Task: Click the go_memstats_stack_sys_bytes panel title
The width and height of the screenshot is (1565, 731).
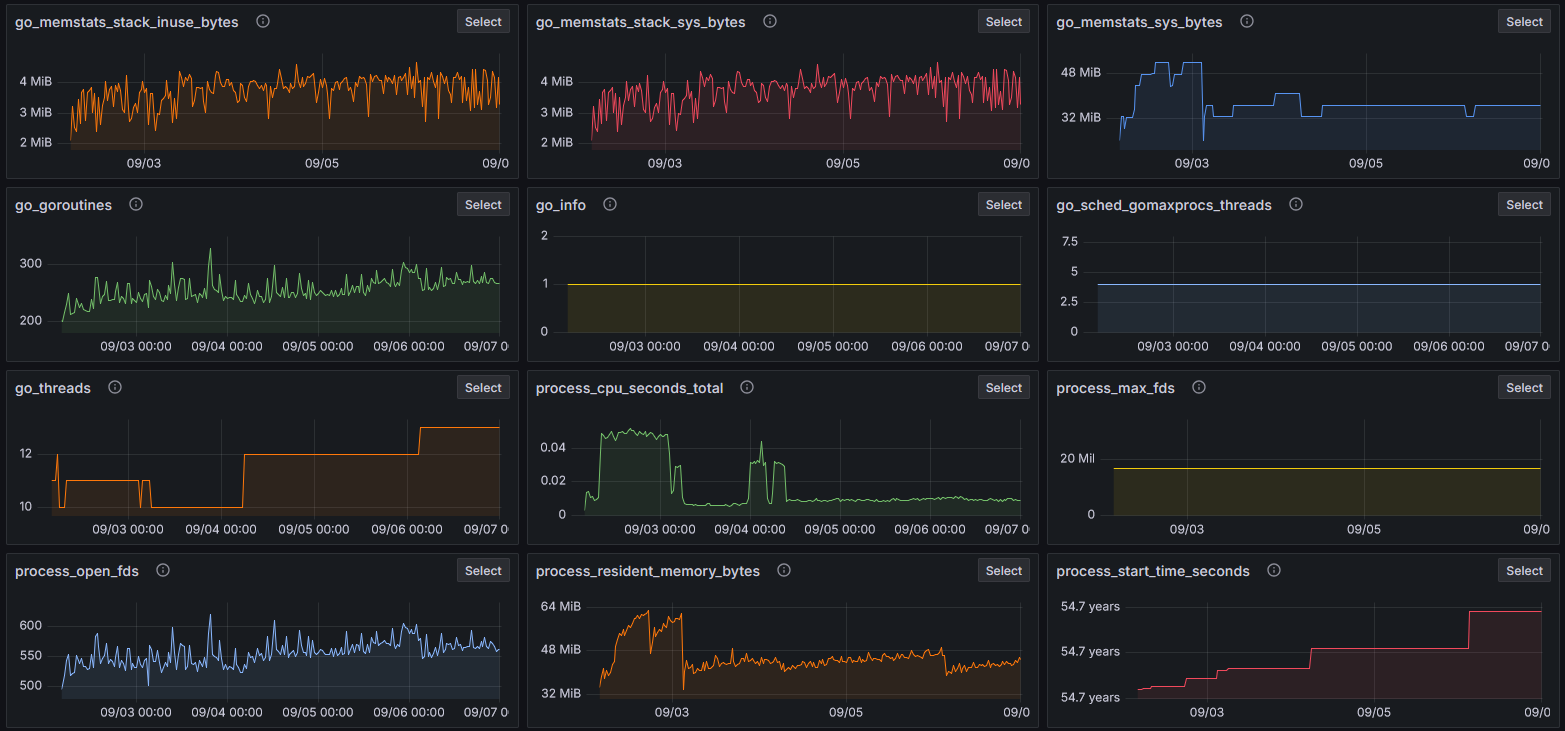Action: [641, 22]
